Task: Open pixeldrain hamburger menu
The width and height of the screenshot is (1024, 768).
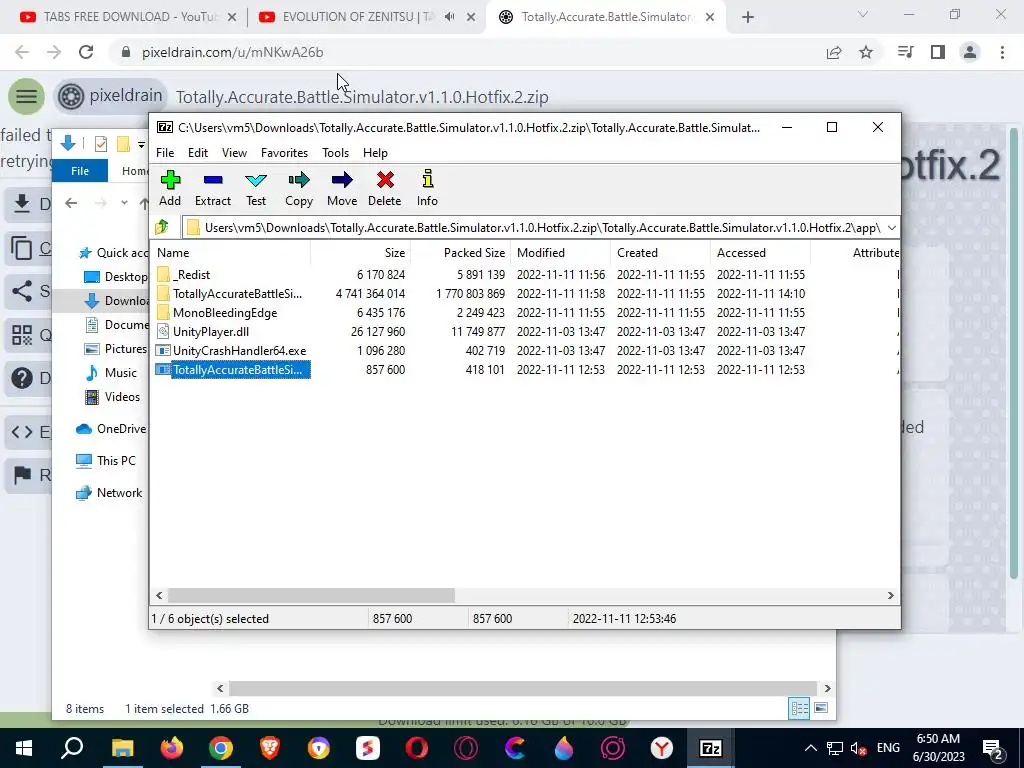Action: [26, 97]
